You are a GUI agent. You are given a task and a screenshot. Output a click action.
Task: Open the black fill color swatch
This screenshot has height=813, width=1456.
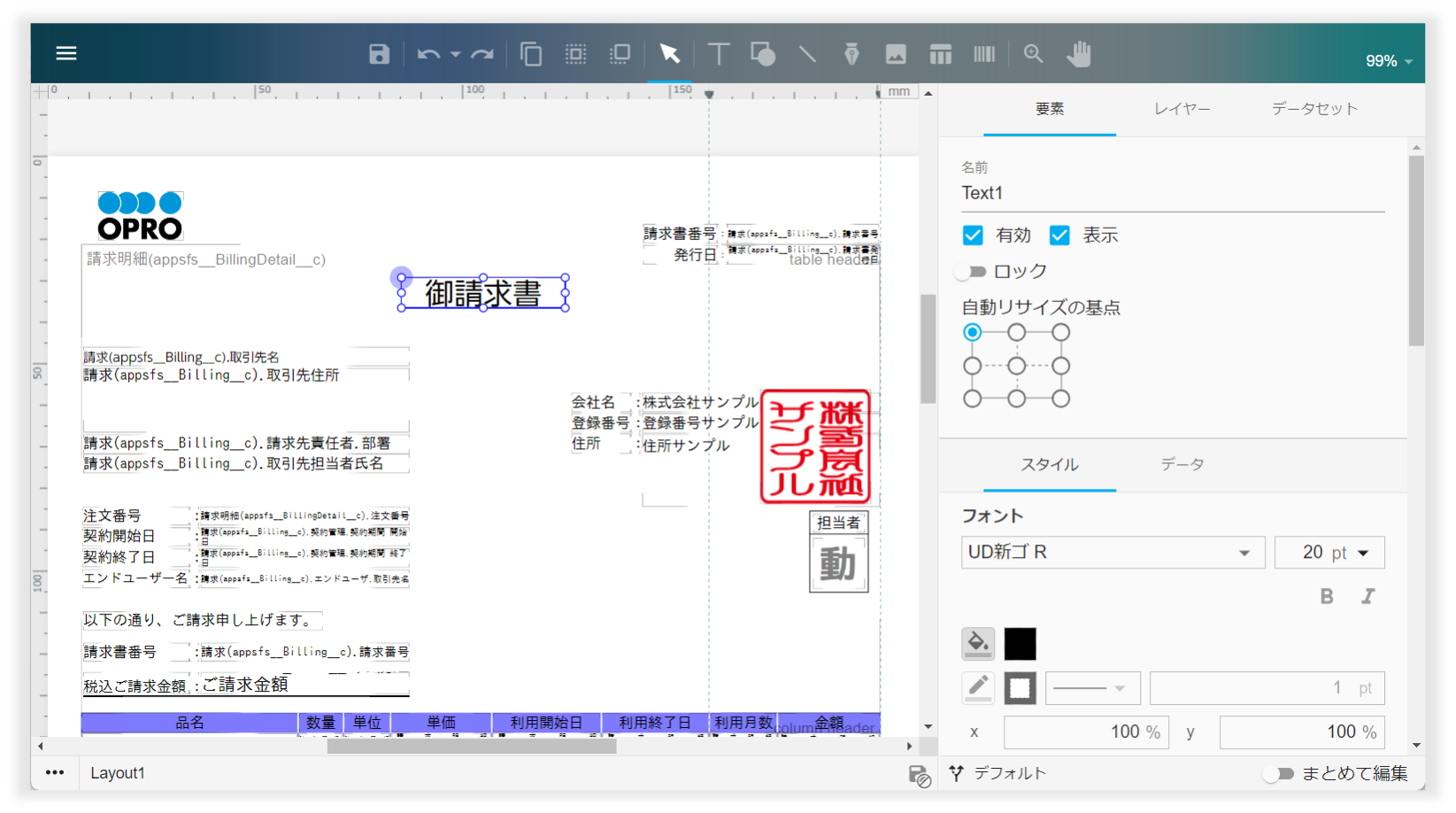point(1020,644)
